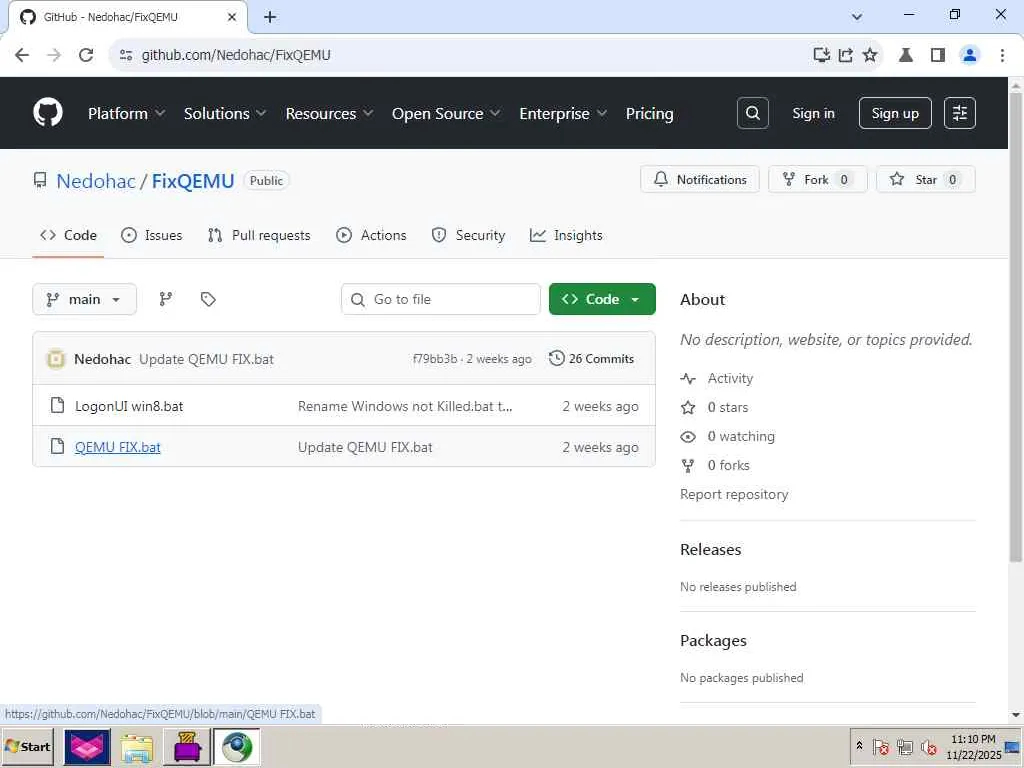Image resolution: width=1024 pixels, height=768 pixels.
Task: Show hidden system tray icons arrow
Action: coord(859,746)
